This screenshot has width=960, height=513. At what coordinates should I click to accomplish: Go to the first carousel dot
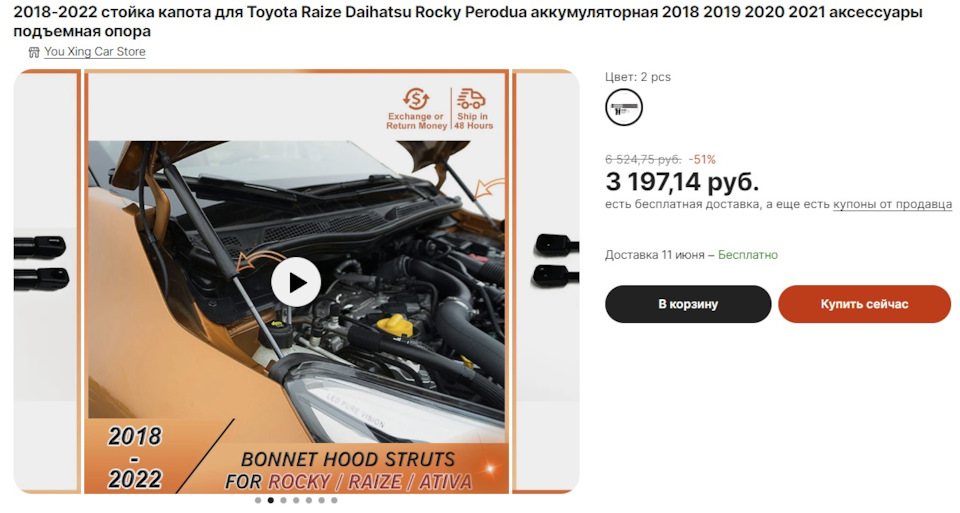pos(258,501)
